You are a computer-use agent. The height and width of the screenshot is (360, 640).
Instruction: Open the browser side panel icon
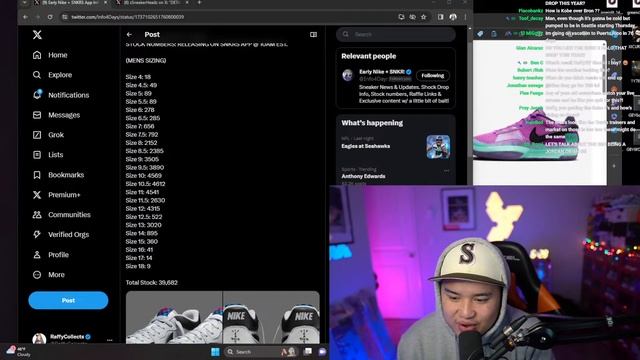click(x=440, y=17)
